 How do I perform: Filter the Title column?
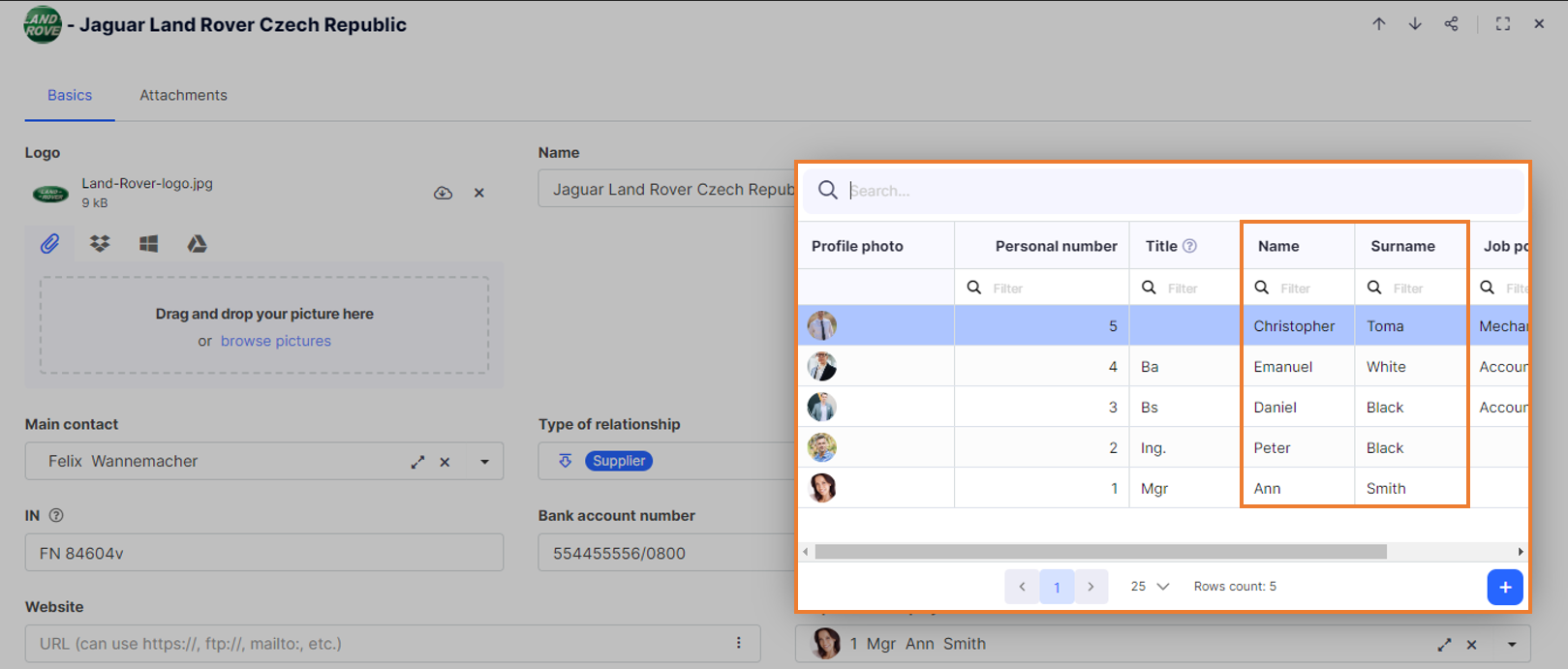pyautogui.click(x=1184, y=288)
